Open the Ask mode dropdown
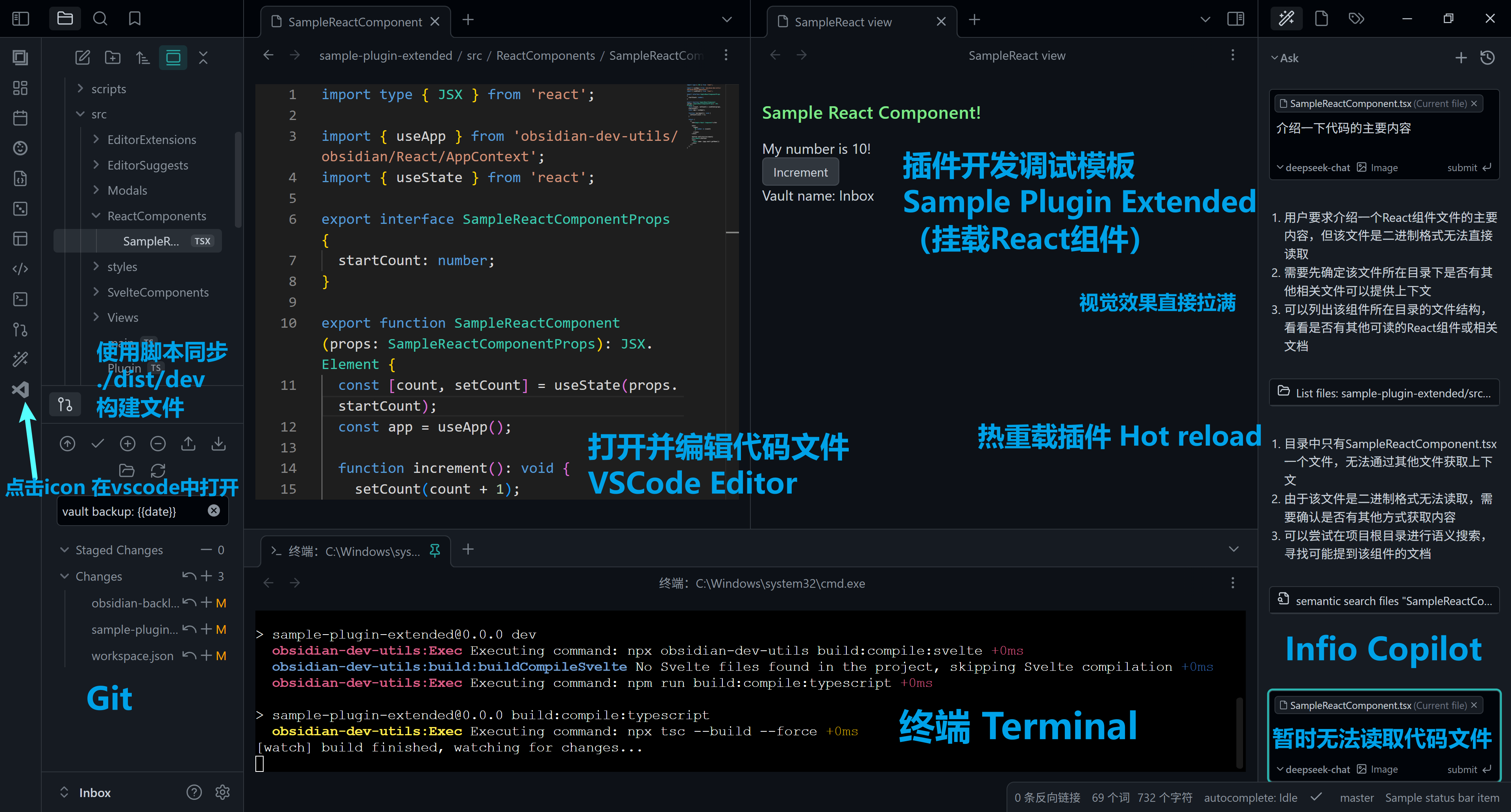1511x812 pixels. click(1285, 58)
